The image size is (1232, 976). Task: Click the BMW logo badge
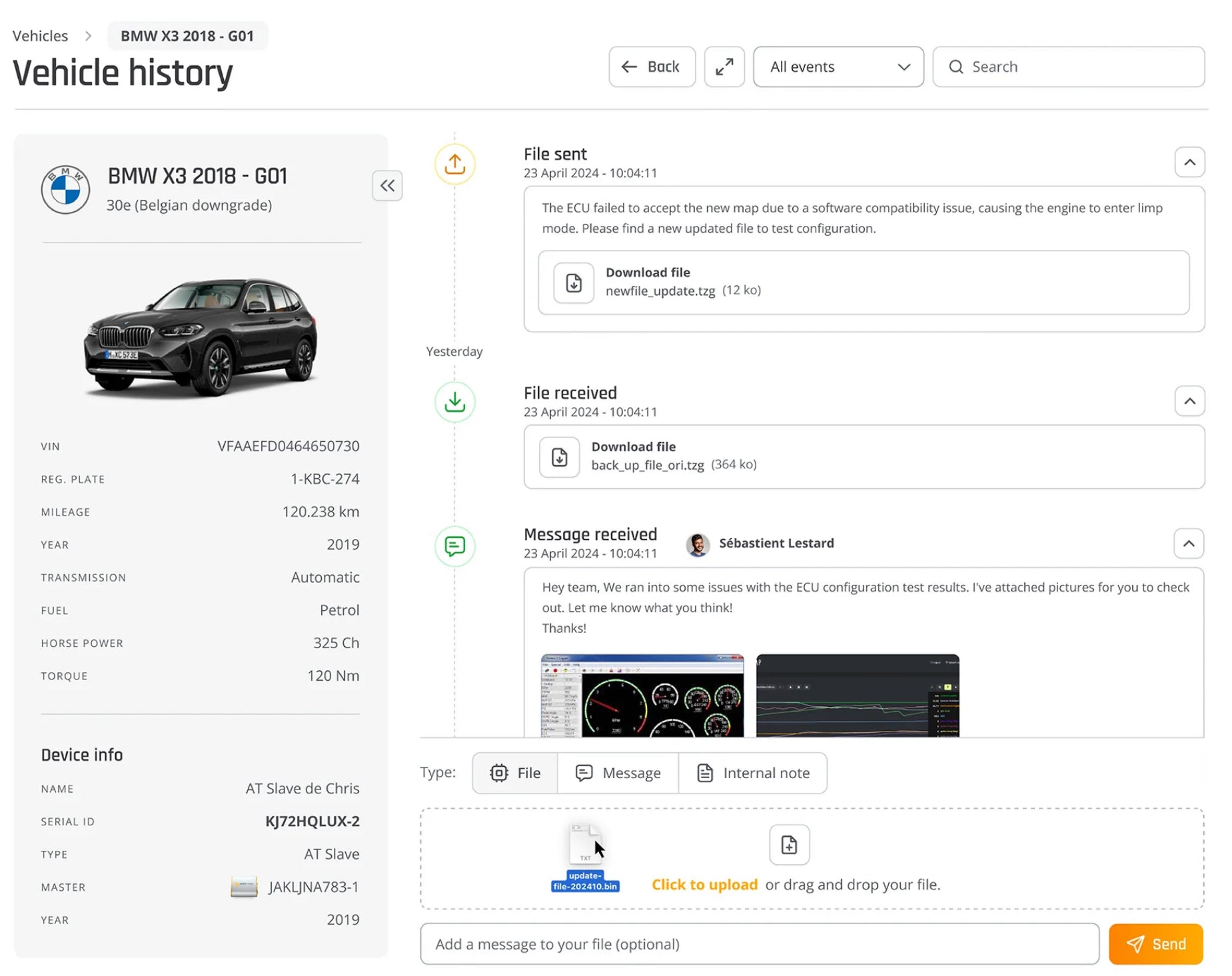[x=65, y=190]
